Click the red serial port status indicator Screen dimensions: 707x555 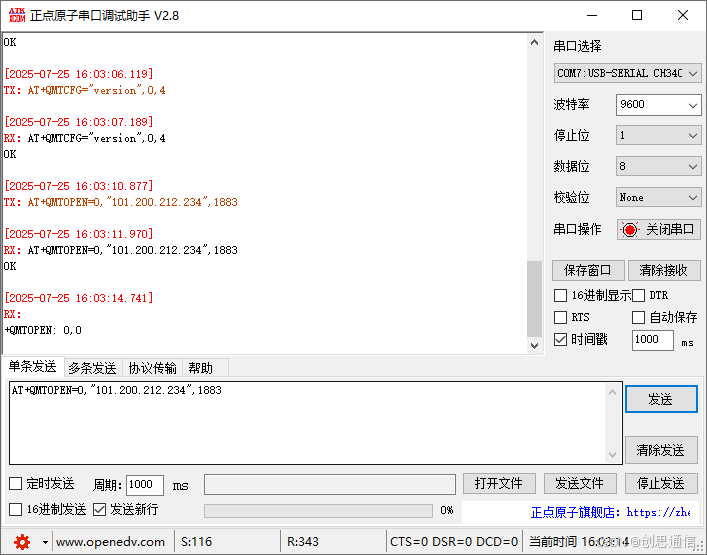click(x=629, y=229)
